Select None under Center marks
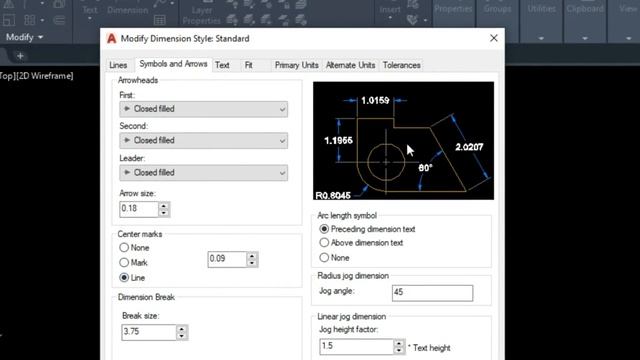The image size is (640, 360). coord(124,248)
